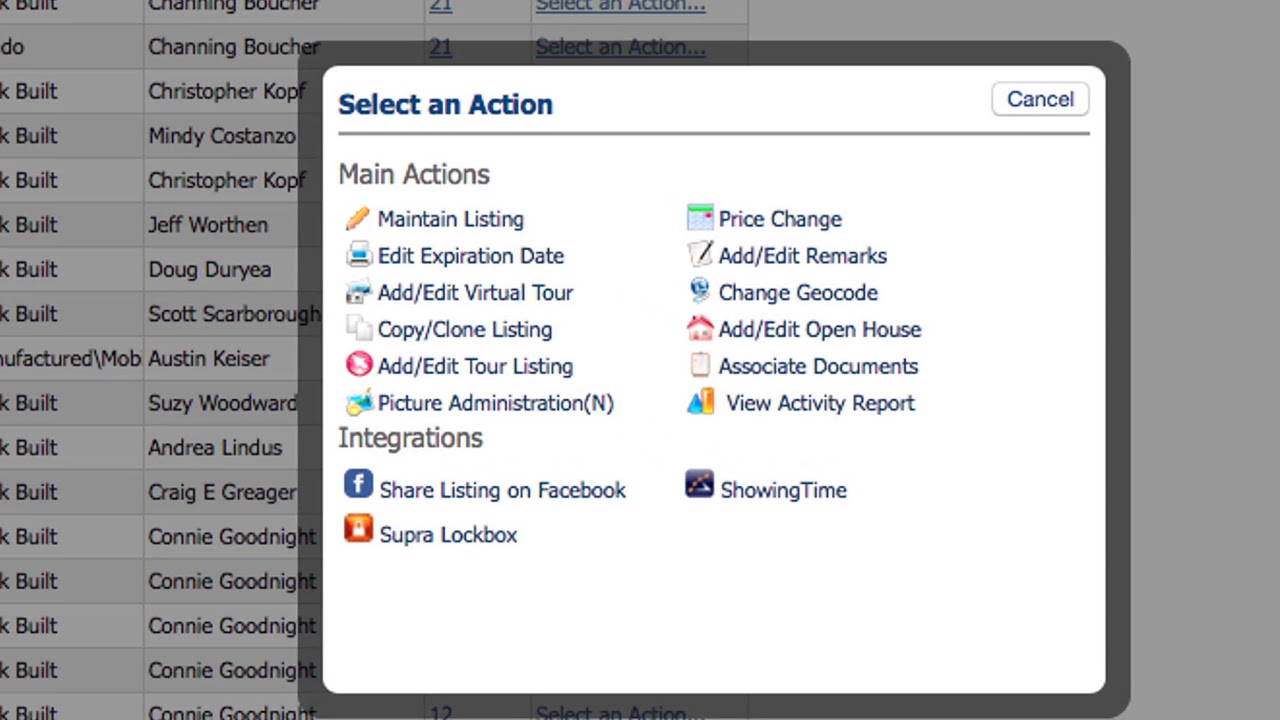The height and width of the screenshot is (720, 1280).
Task: Click the Add/Edit Virtual Tour icon
Action: [358, 293]
